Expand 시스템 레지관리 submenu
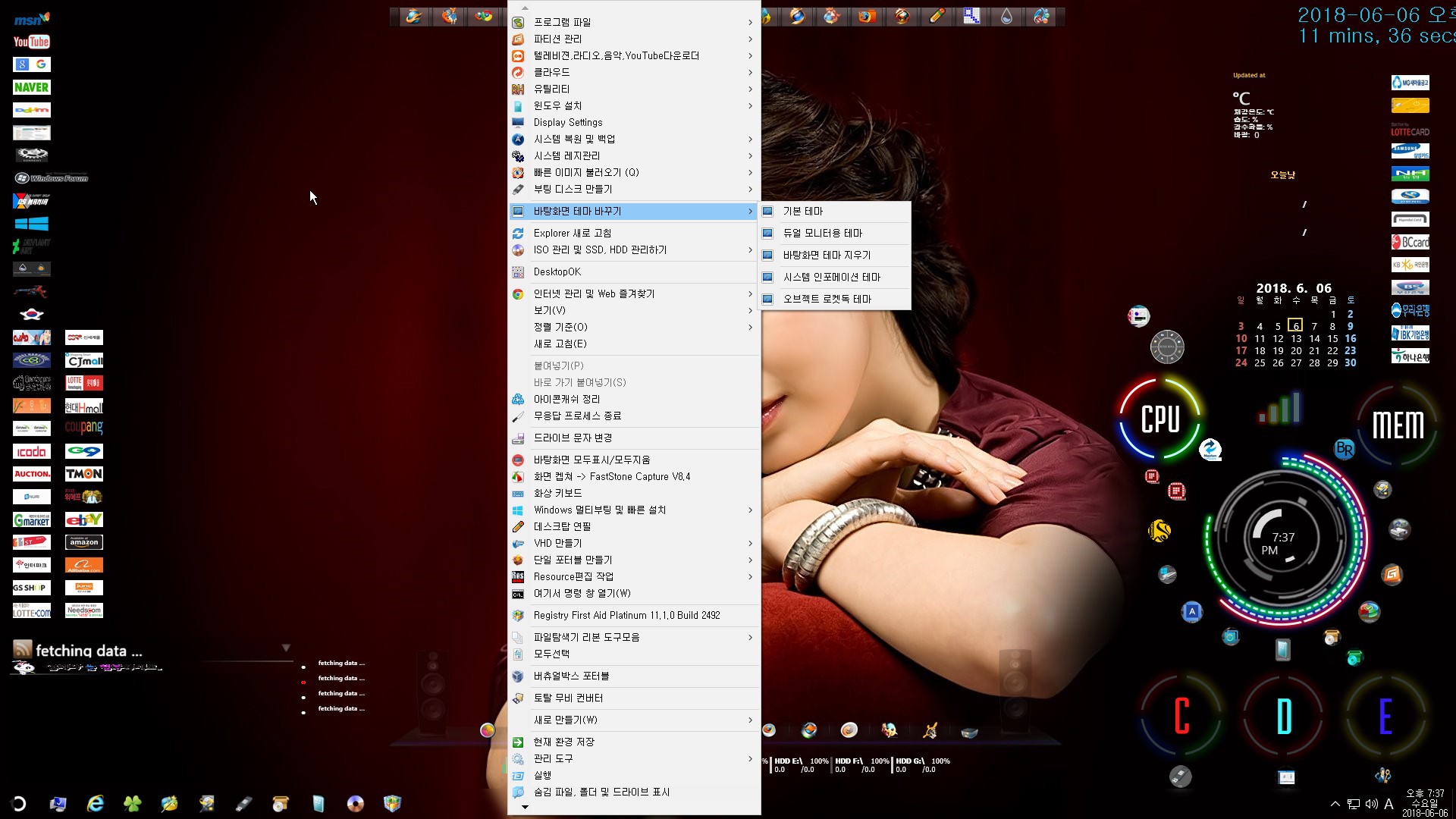This screenshot has height=819, width=1456. (634, 155)
